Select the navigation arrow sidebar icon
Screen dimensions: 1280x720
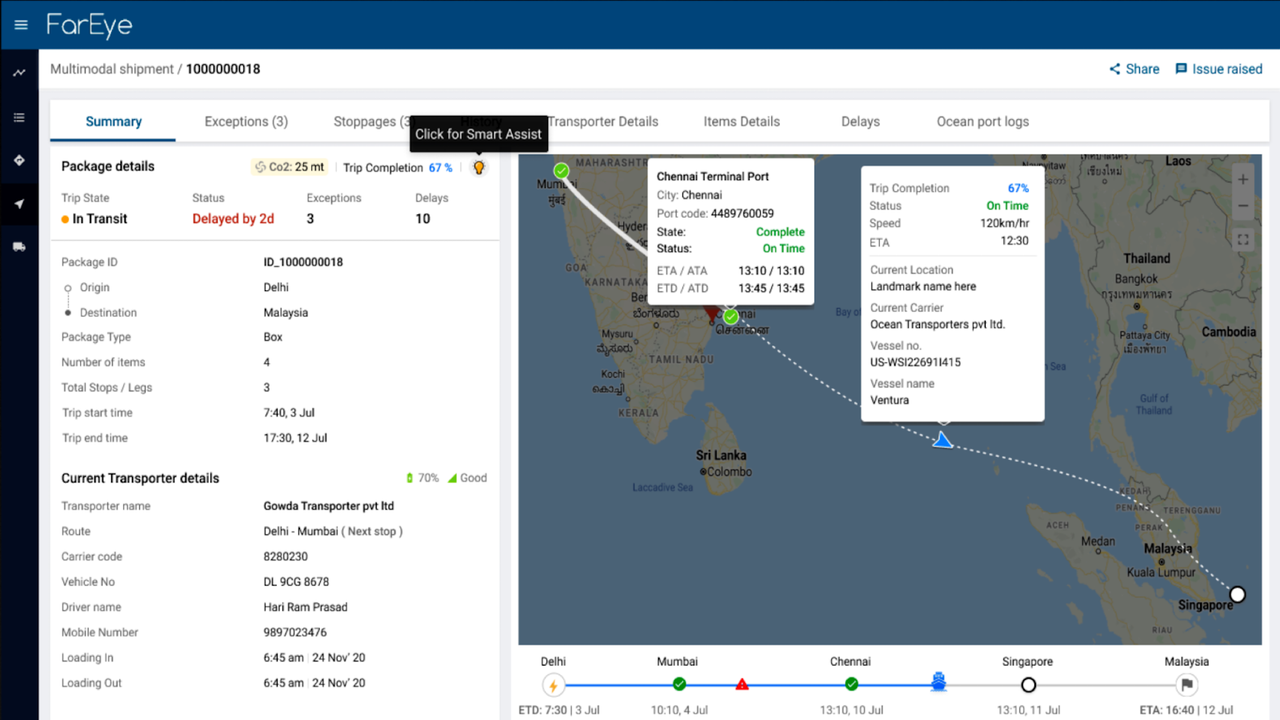[x=19, y=204]
